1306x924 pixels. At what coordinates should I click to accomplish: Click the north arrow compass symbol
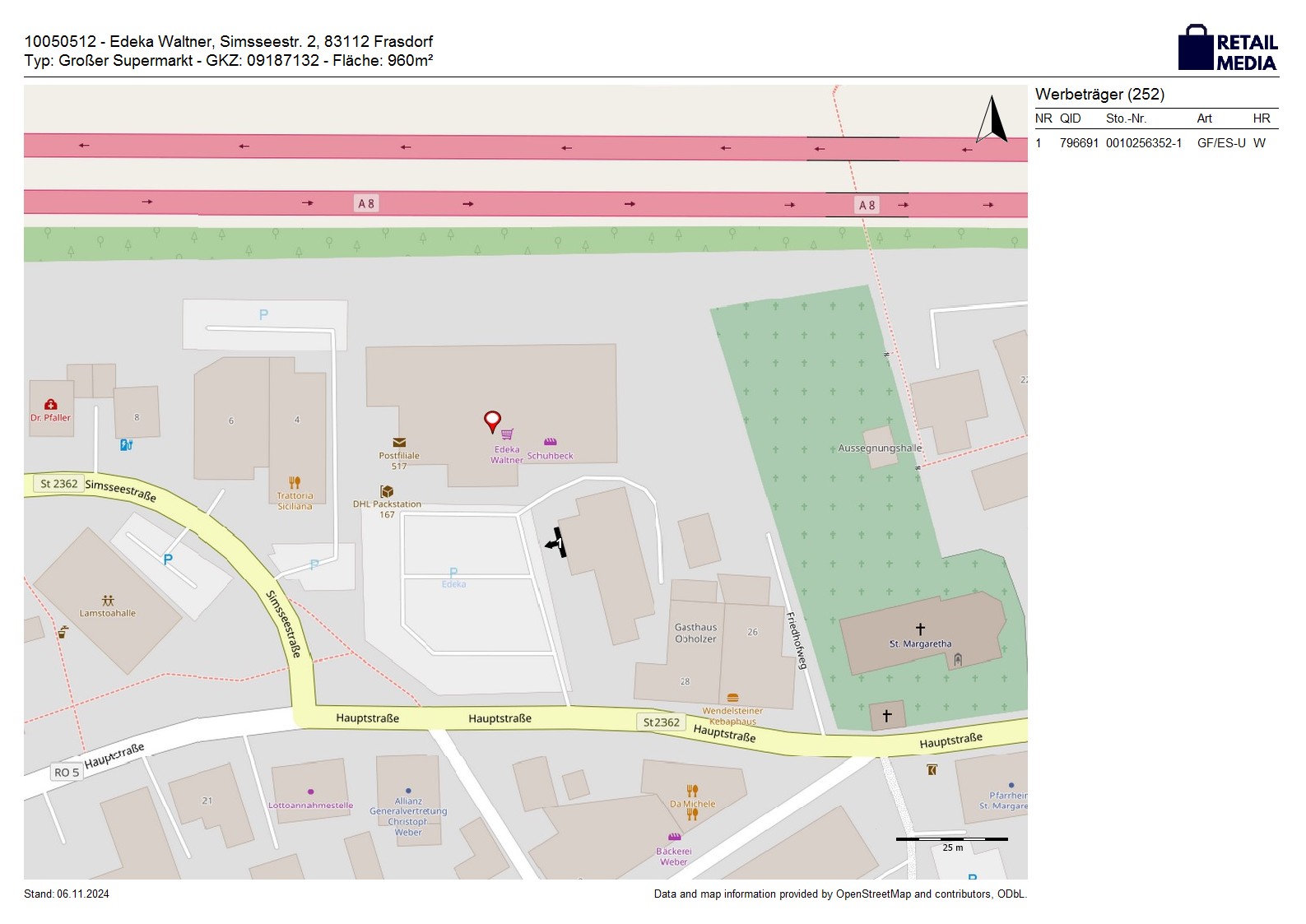[x=992, y=120]
